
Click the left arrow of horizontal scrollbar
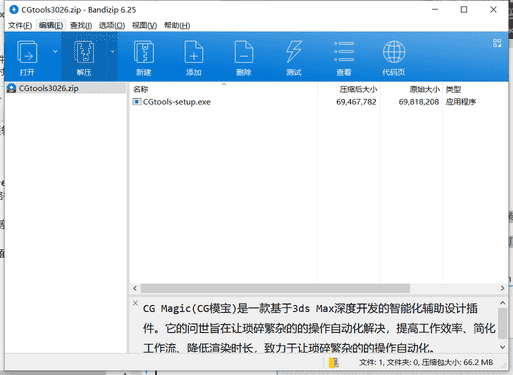point(135,288)
